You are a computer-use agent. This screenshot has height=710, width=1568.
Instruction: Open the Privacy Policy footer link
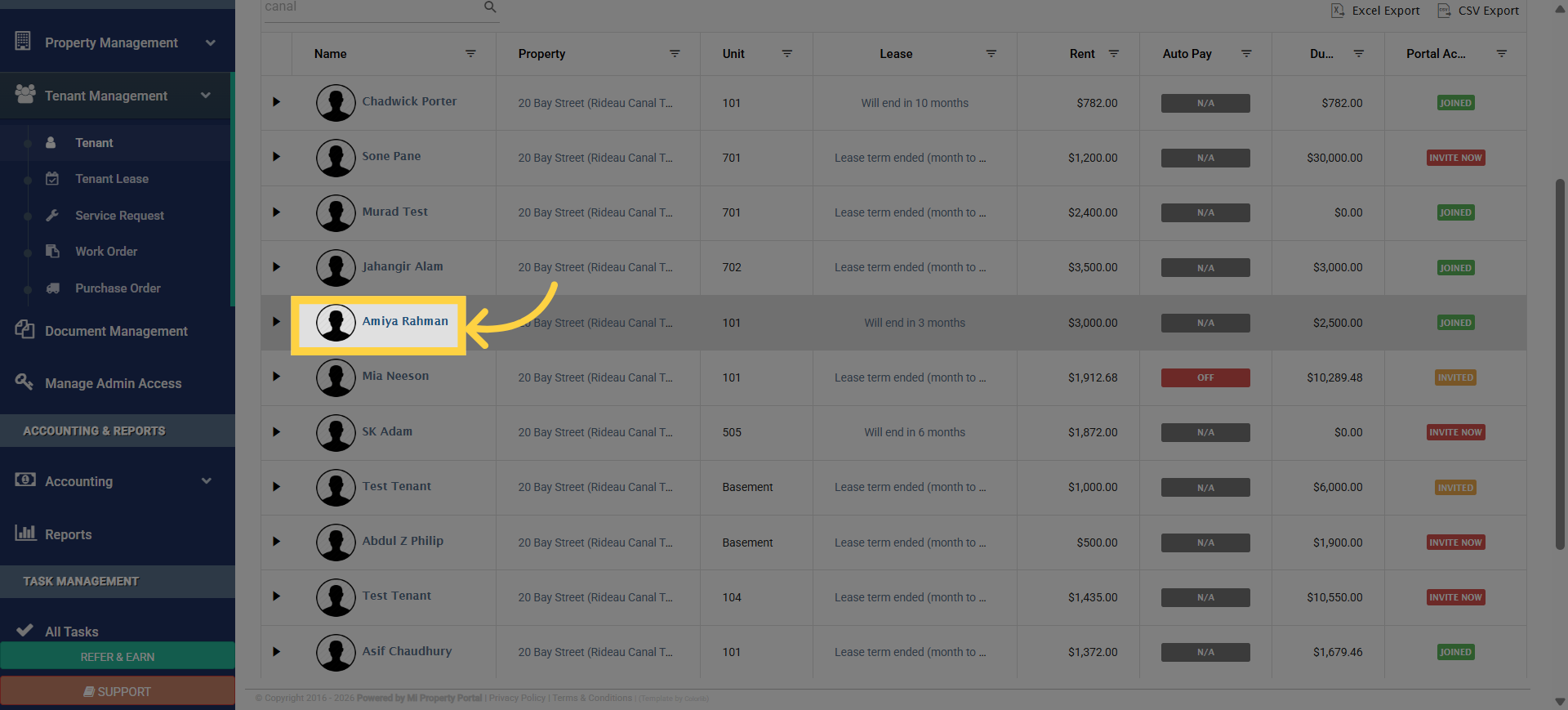[517, 699]
